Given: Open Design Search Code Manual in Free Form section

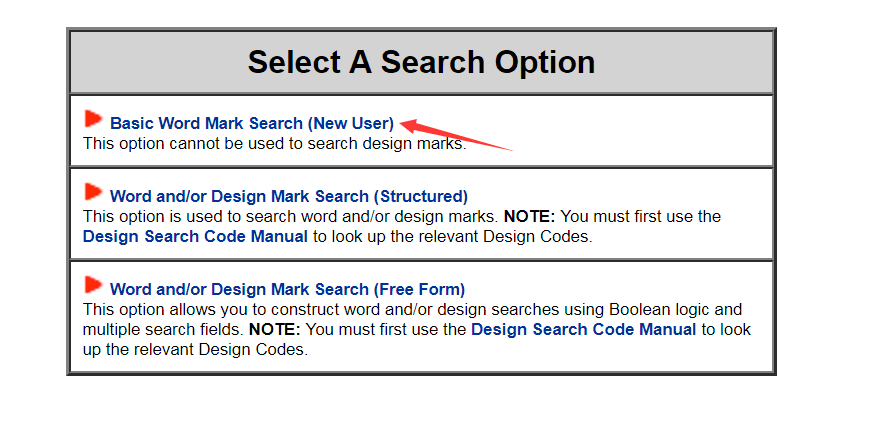Looking at the screenshot, I should 583,329.
